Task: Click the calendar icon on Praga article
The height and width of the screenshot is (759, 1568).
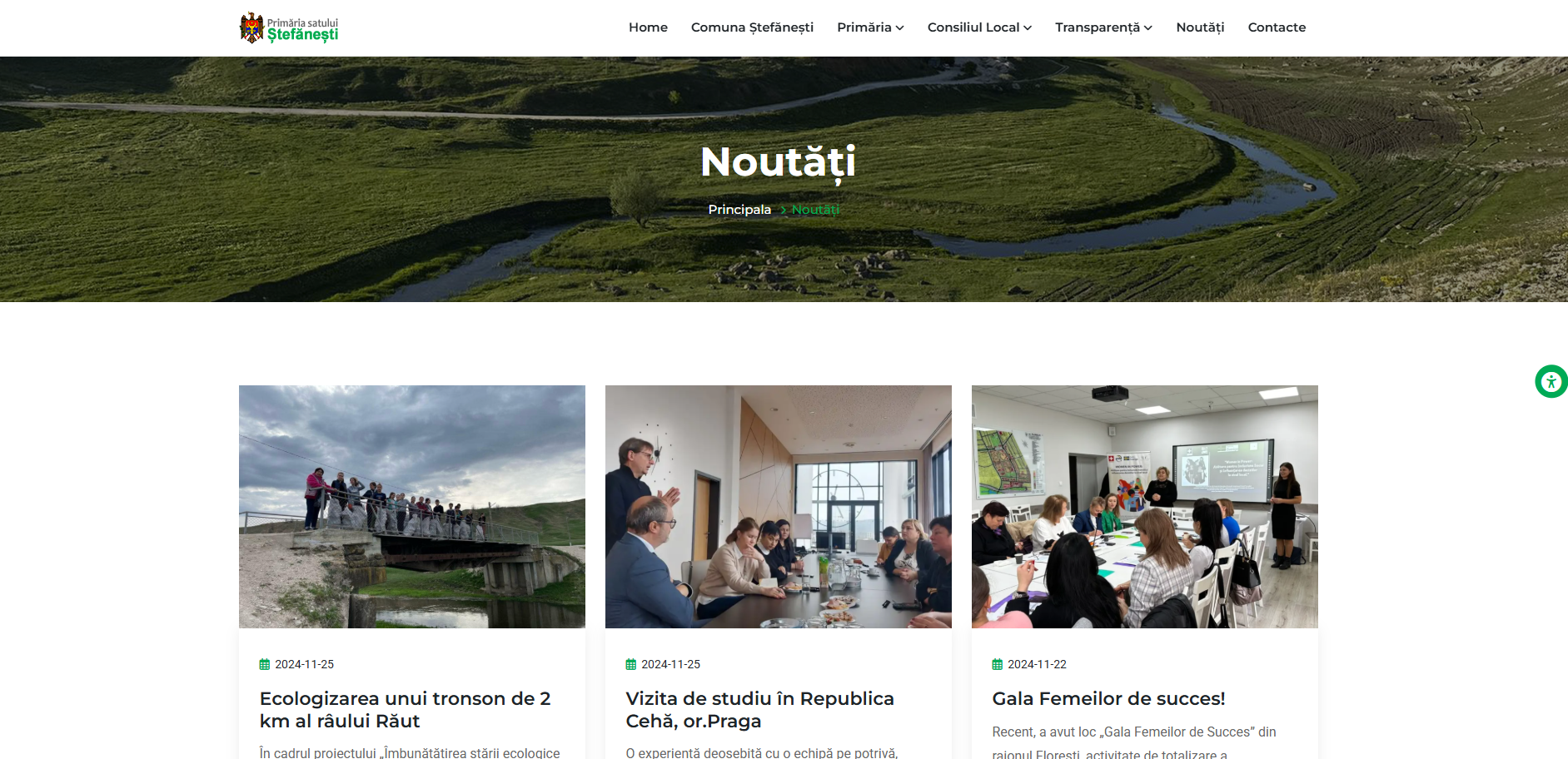Action: tap(631, 664)
